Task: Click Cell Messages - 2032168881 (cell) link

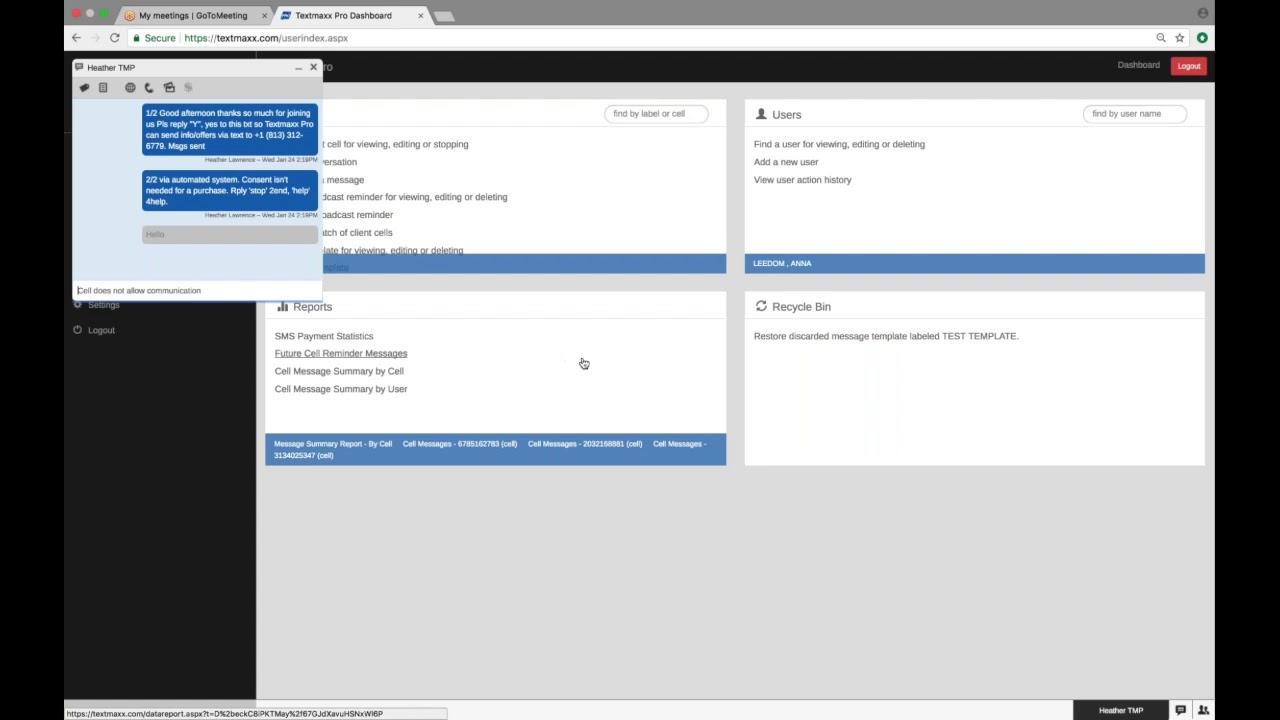Action: (x=585, y=444)
